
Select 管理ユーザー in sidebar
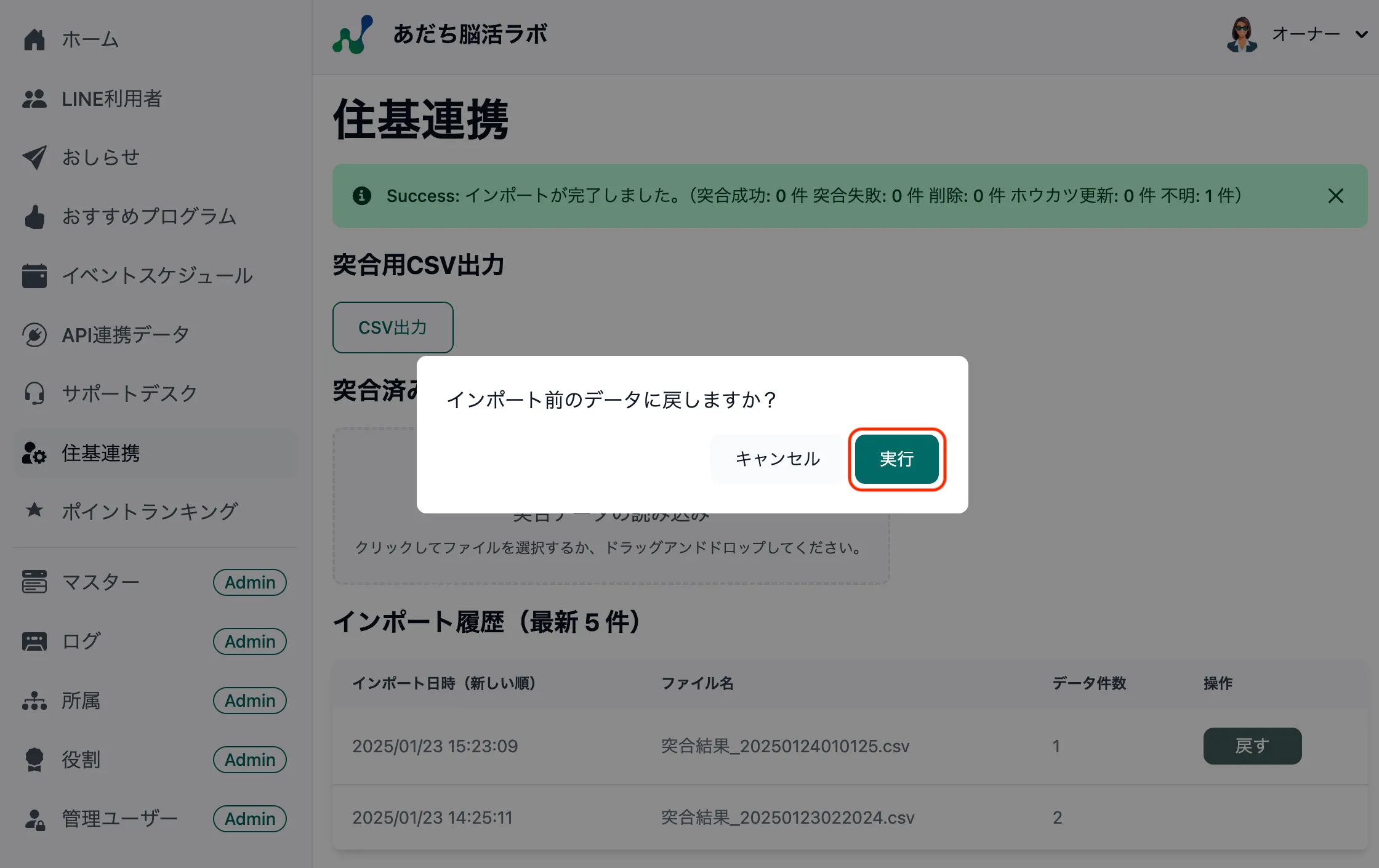119,818
